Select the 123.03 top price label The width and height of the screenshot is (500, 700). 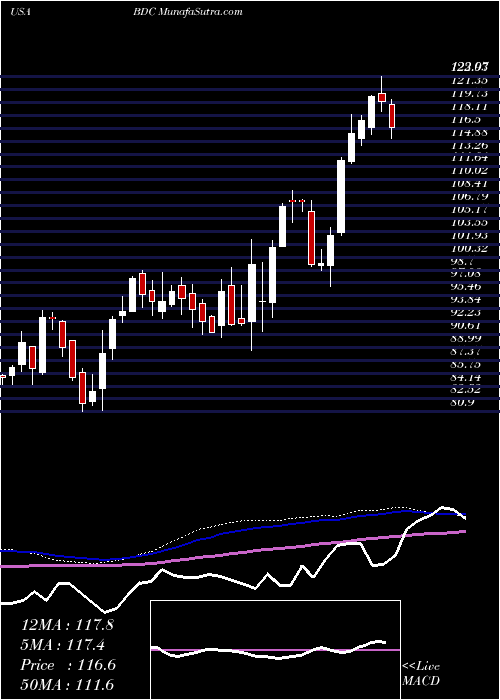[x=470, y=67]
